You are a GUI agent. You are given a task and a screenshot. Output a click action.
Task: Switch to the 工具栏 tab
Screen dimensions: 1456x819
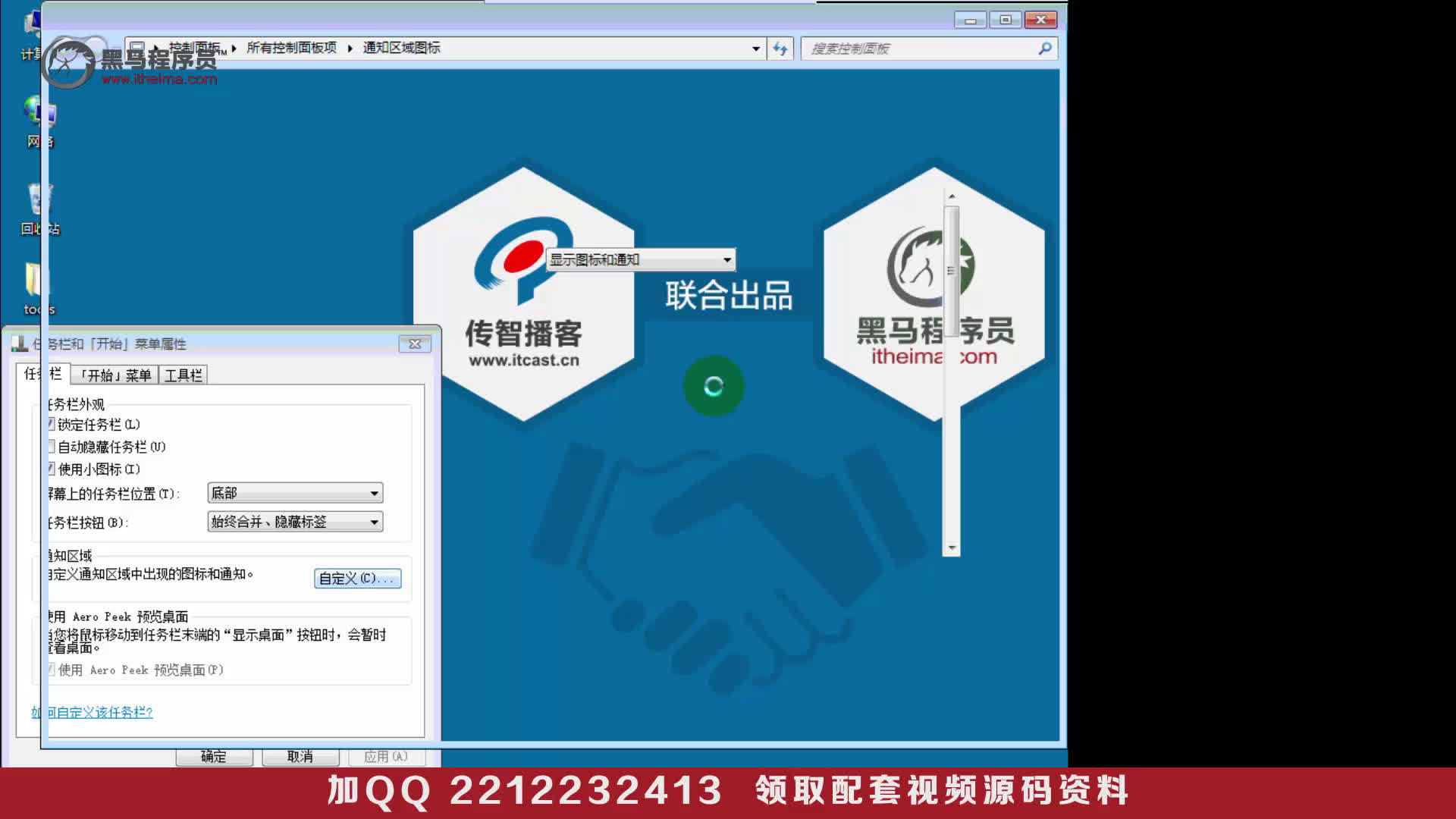182,374
